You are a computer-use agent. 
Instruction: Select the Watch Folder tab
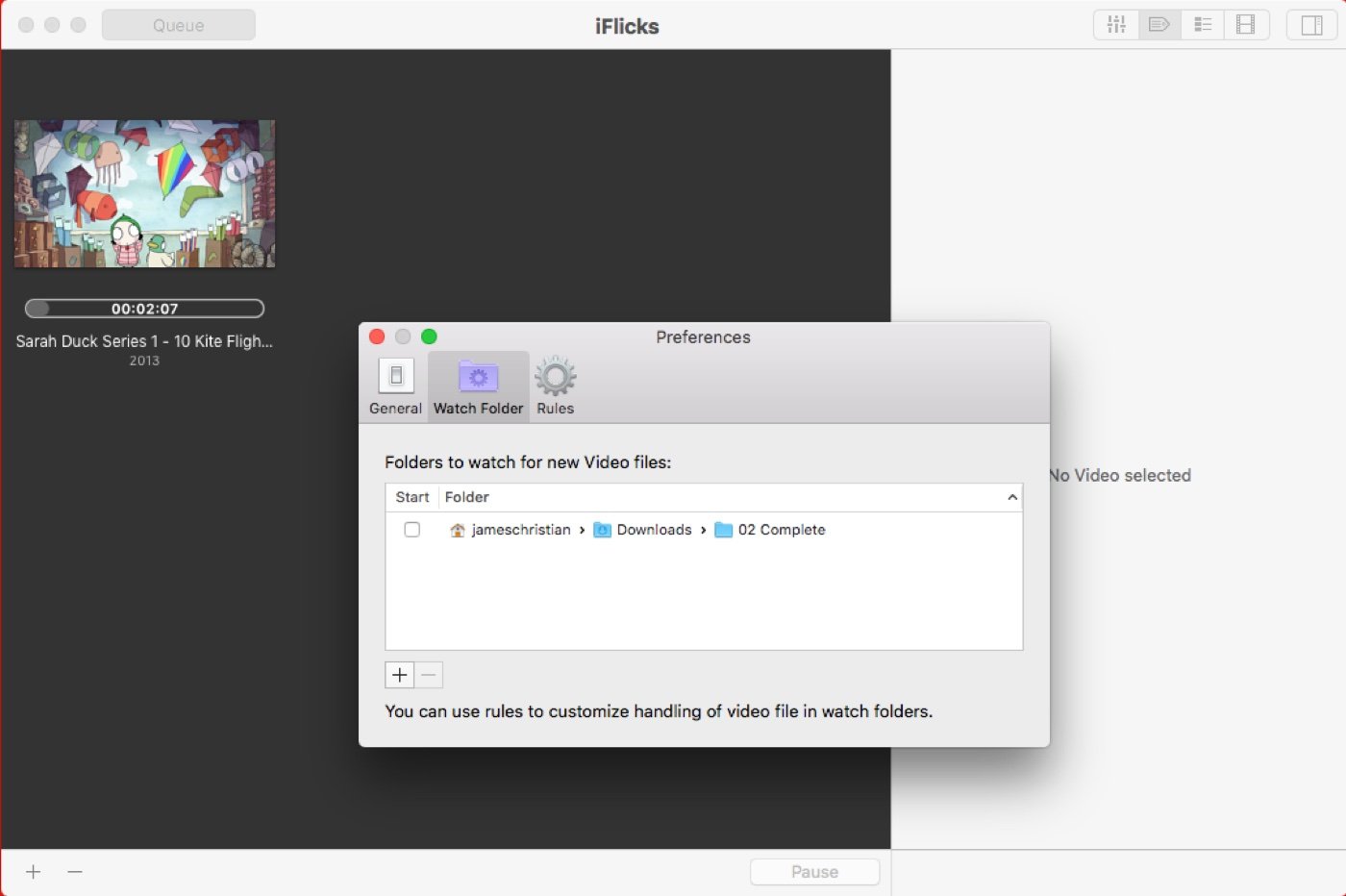pyautogui.click(x=478, y=386)
